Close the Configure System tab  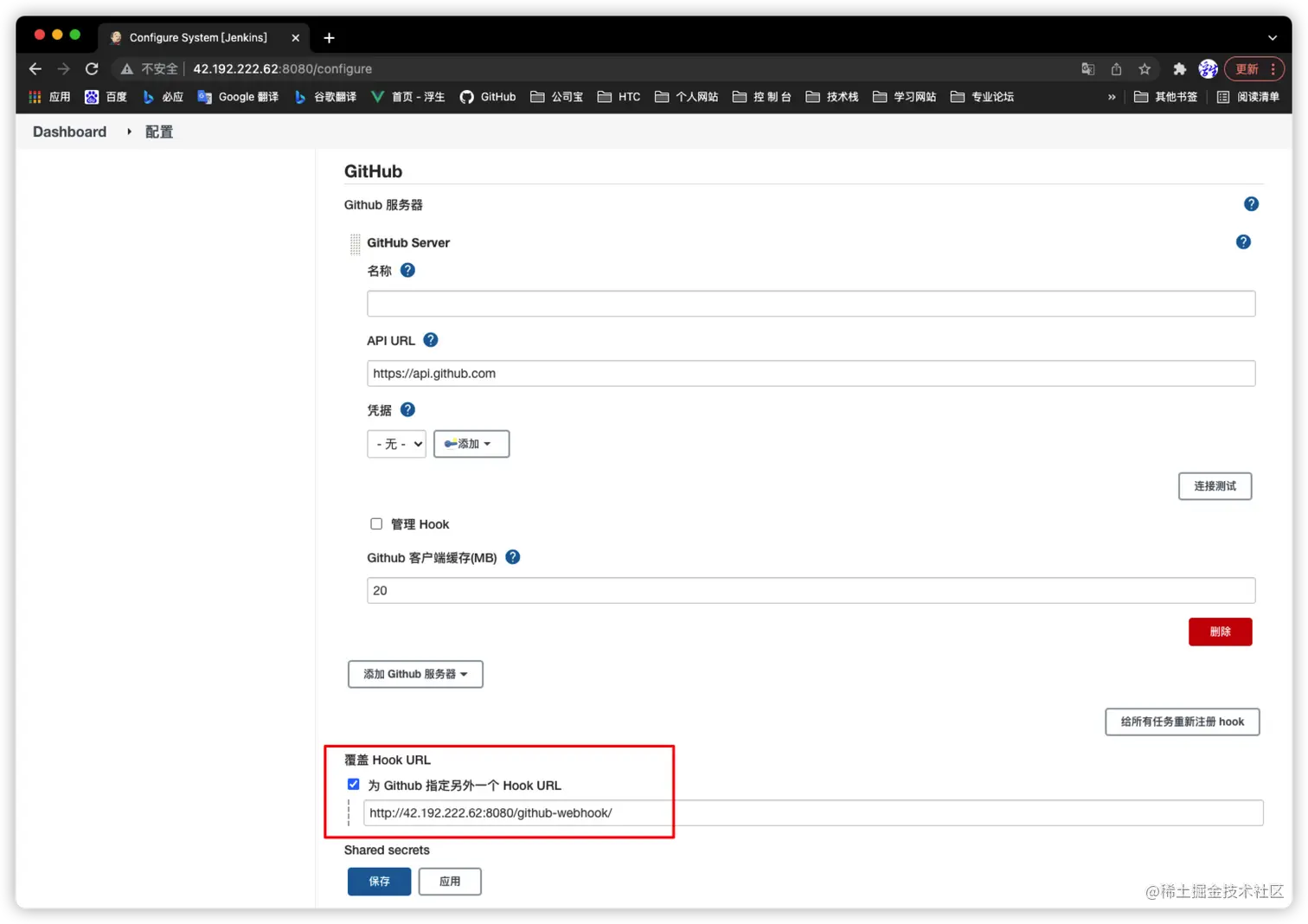(x=295, y=38)
